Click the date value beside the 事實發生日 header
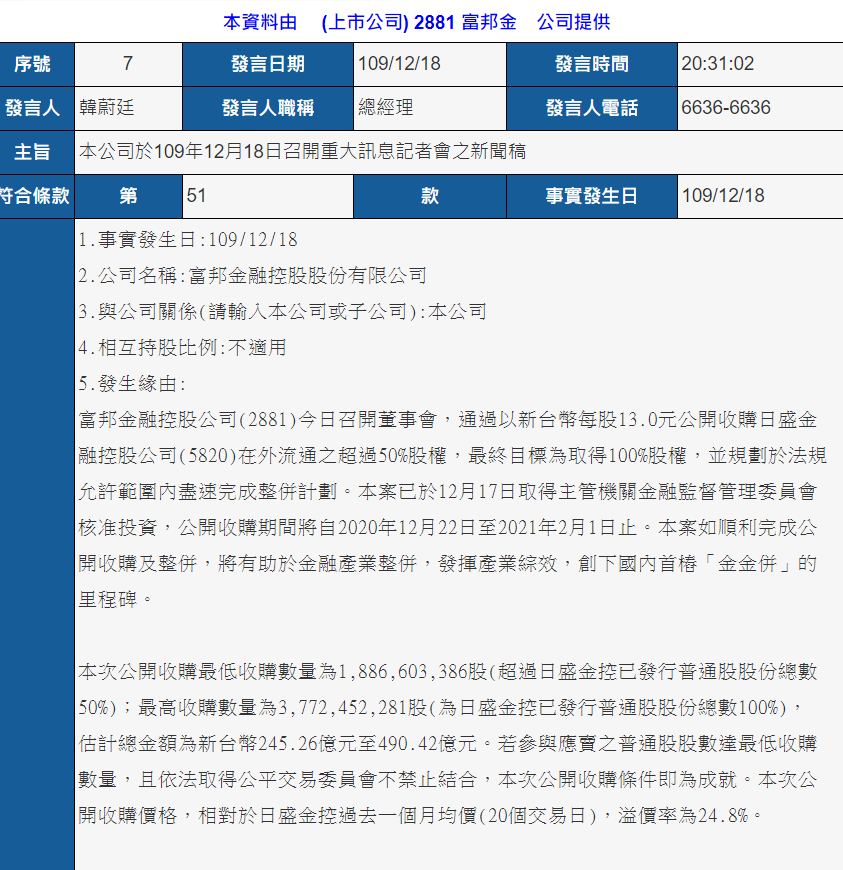The width and height of the screenshot is (843, 870). coord(723,196)
